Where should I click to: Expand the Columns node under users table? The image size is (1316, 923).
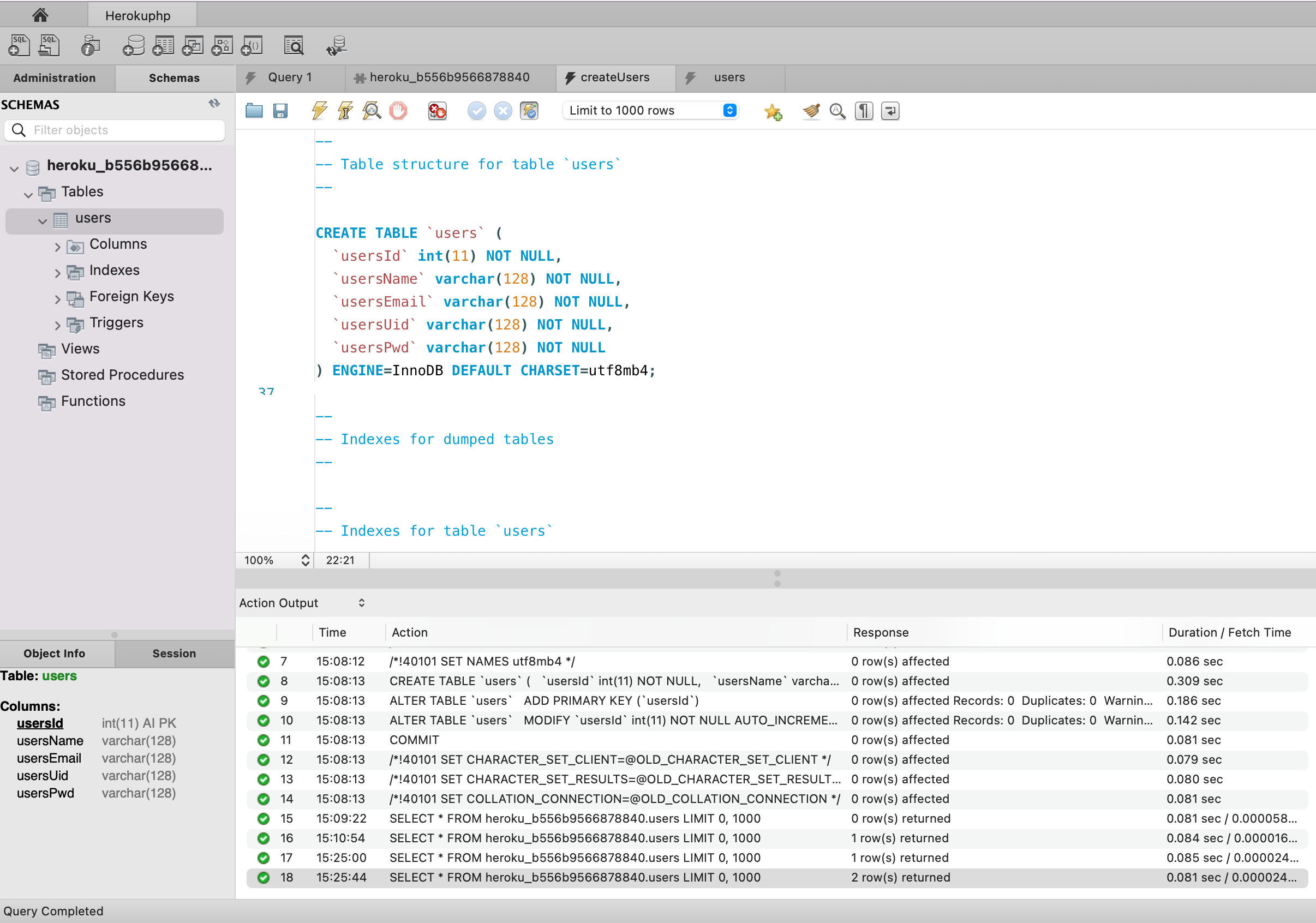coord(57,247)
